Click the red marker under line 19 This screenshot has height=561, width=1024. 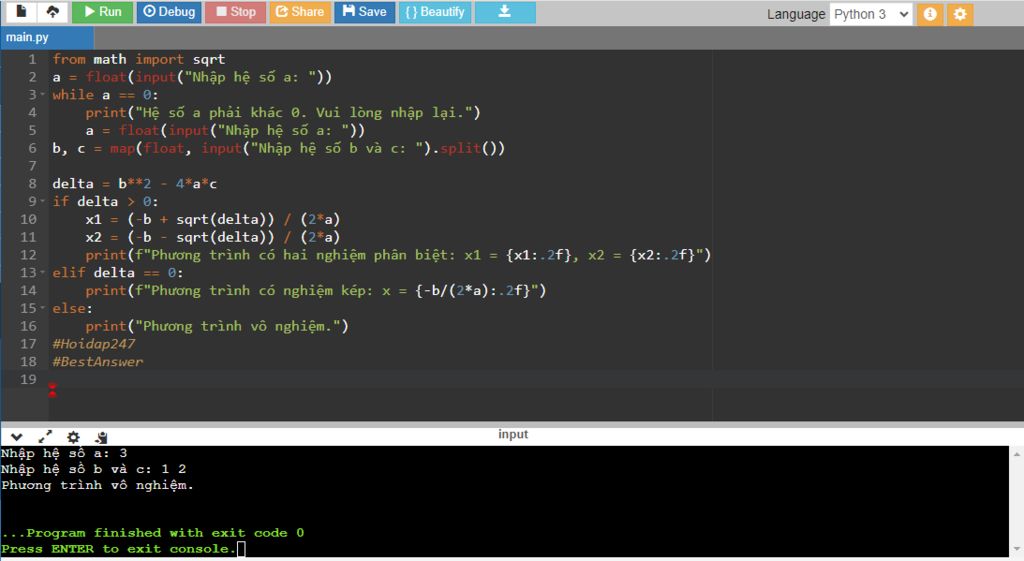(x=52, y=390)
